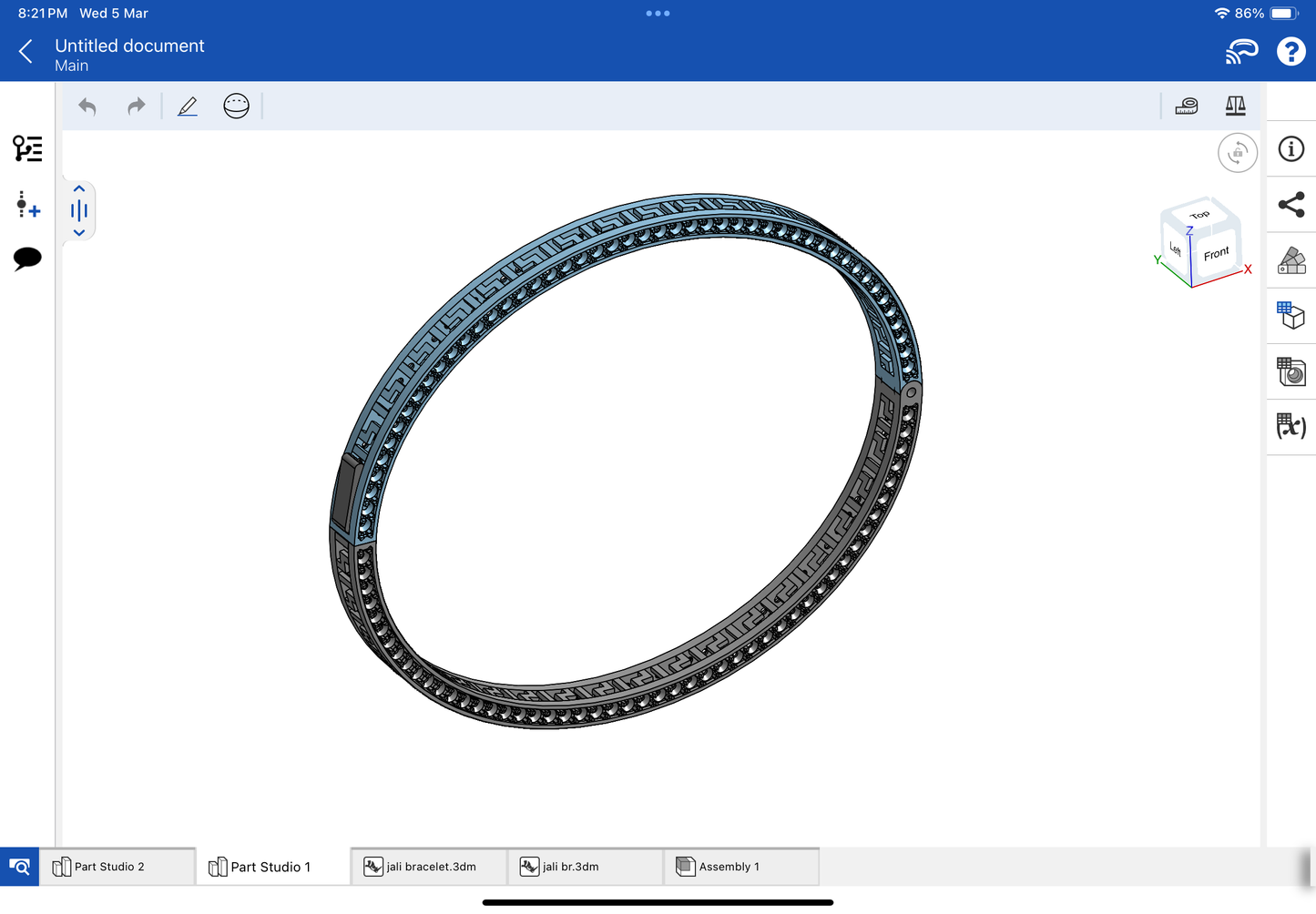Viewport: 1316px width, 914px height.
Task: Show document details info icon
Action: click(1290, 149)
